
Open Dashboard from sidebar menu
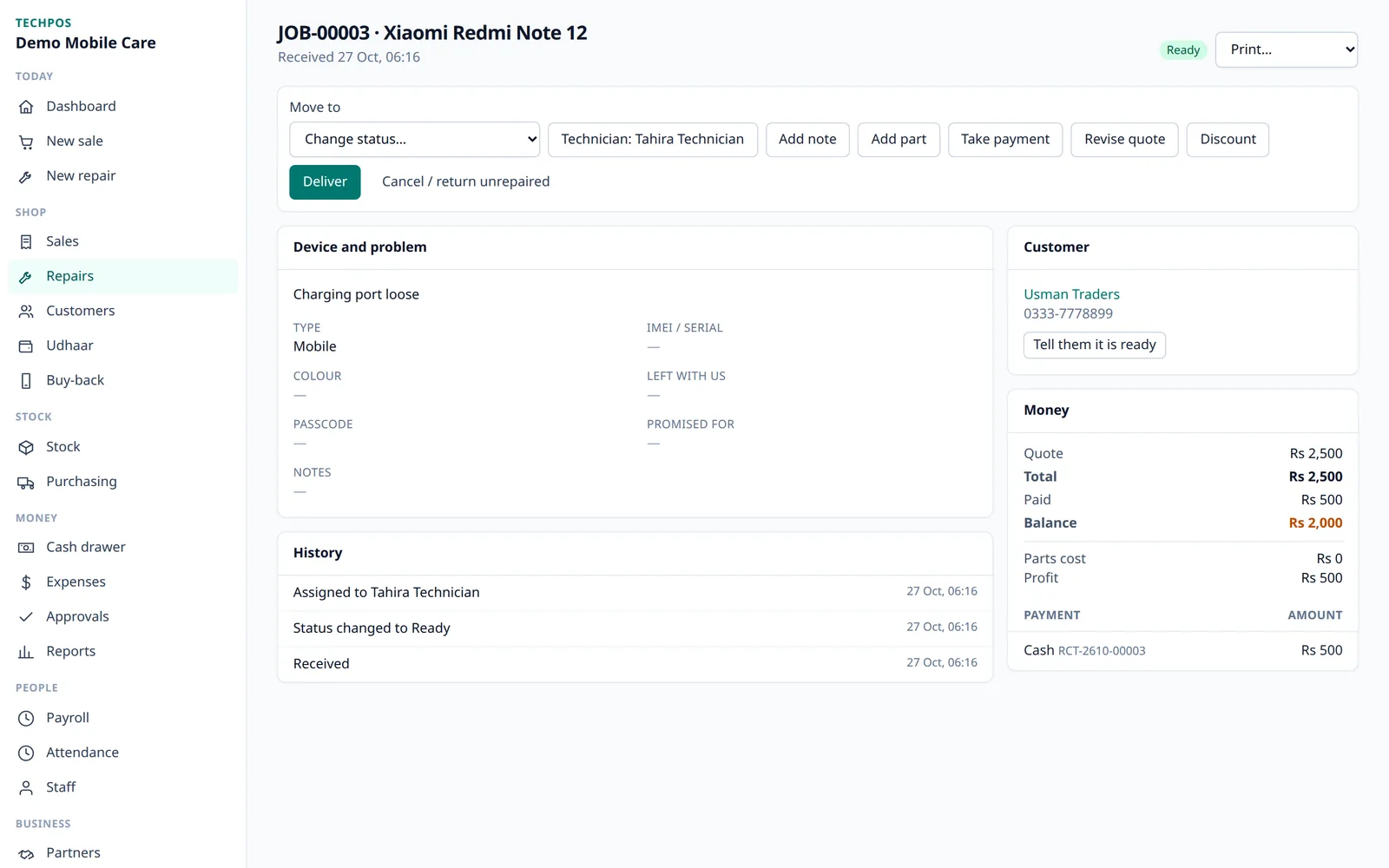coord(122,107)
